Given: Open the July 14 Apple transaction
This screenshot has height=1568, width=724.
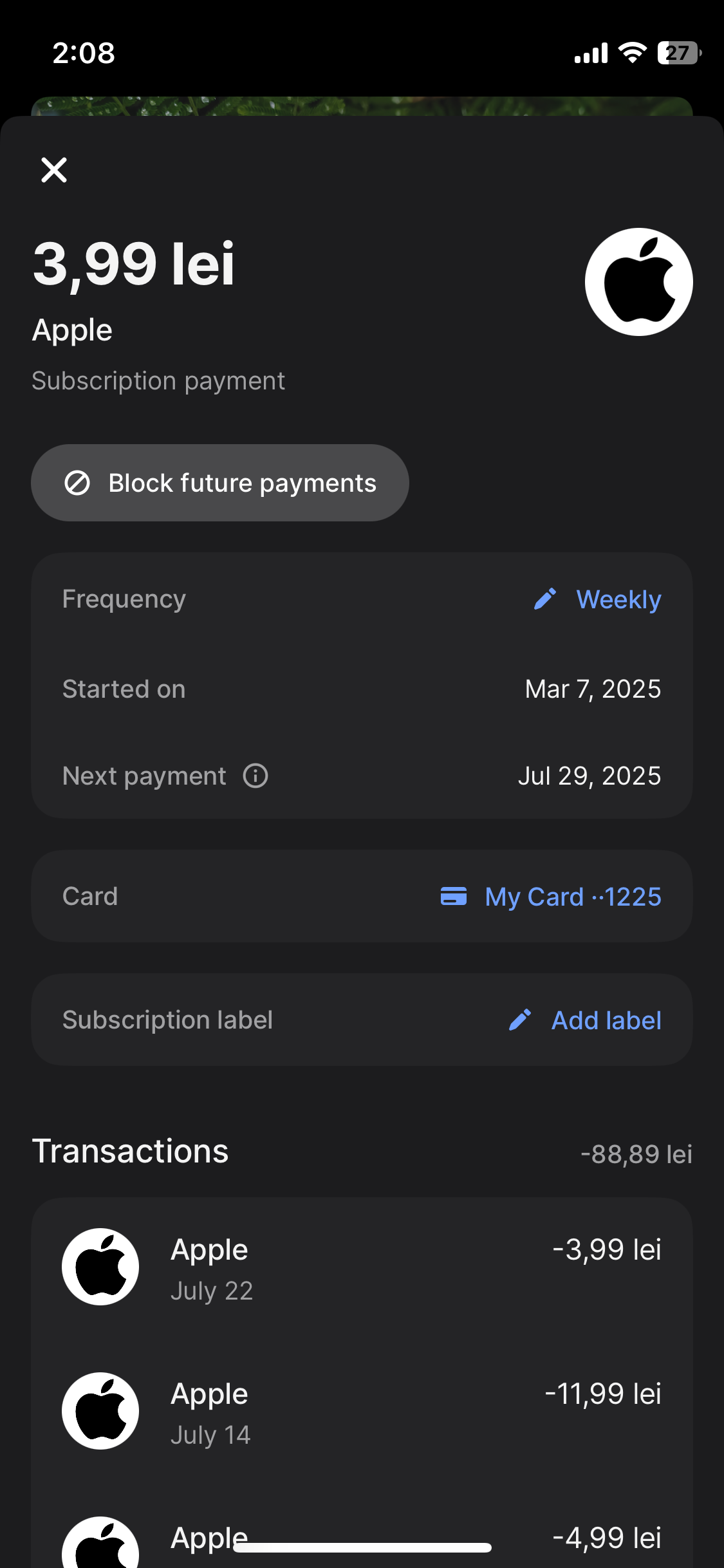Looking at the screenshot, I should (x=362, y=1412).
